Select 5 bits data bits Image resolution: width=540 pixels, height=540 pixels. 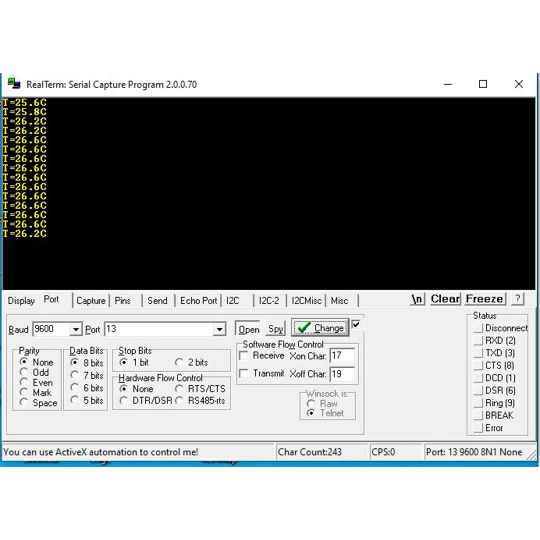click(87, 400)
